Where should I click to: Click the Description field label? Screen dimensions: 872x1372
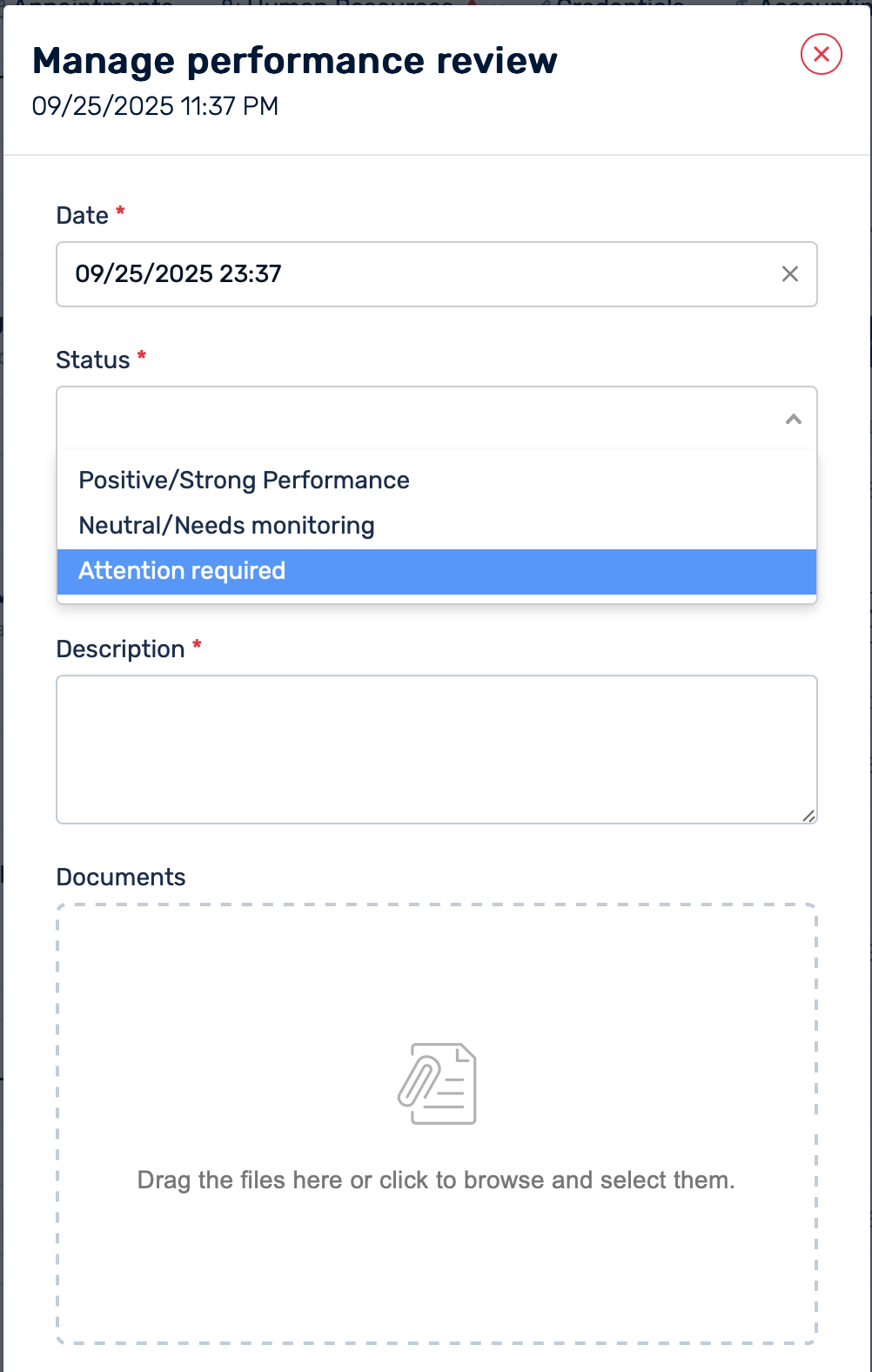point(120,649)
